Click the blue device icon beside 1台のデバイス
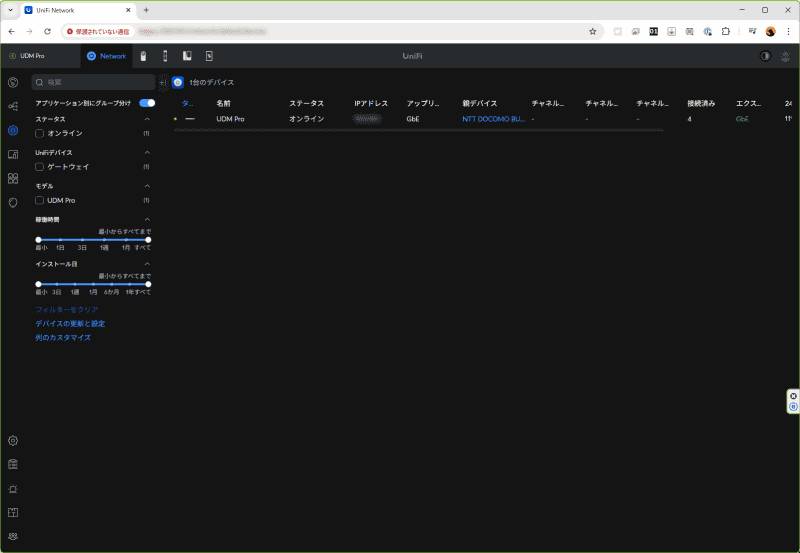Screen dimensions: 800x553 pos(178,82)
